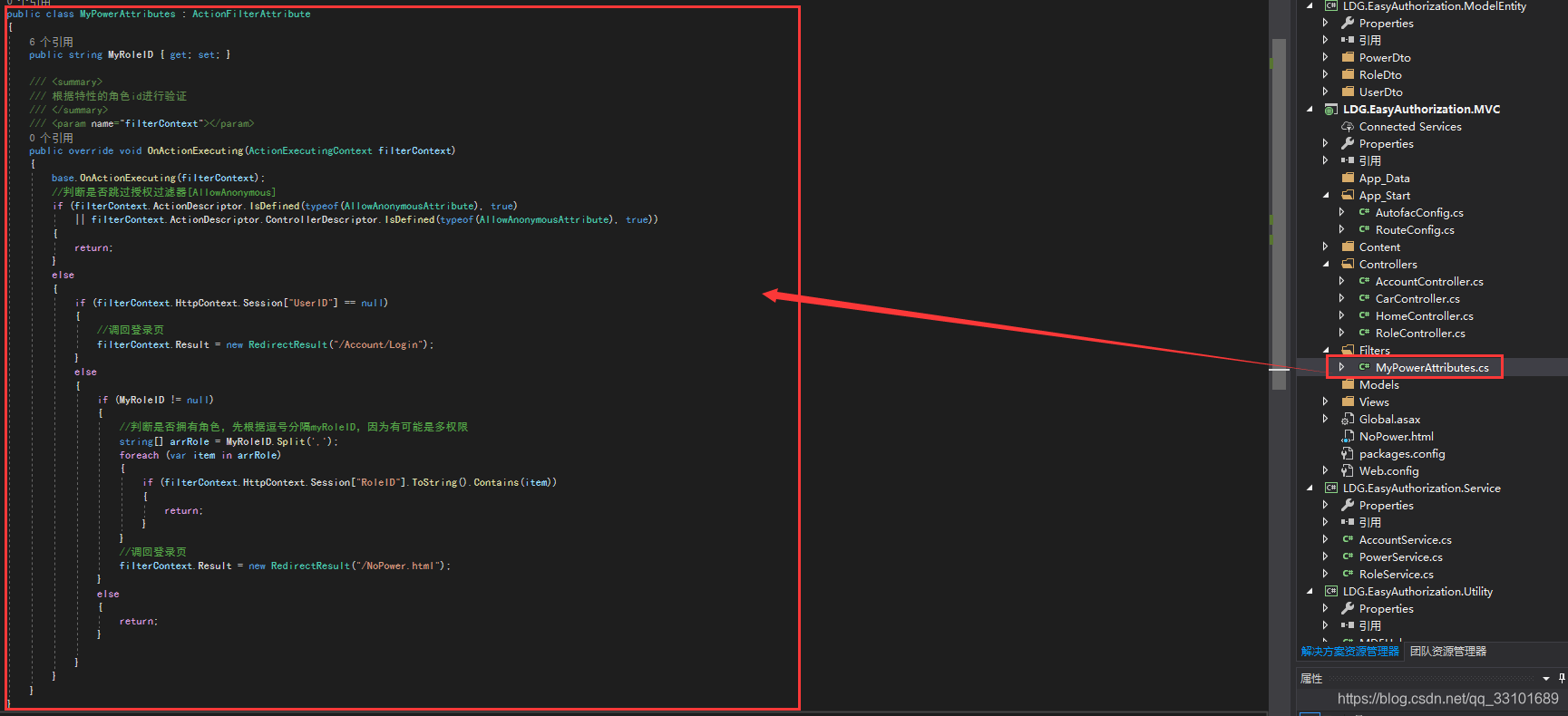This screenshot has width=1568, height=716.
Task: Click the LDG.EasyAuthorization.Service project icon
Action: tap(1331, 488)
